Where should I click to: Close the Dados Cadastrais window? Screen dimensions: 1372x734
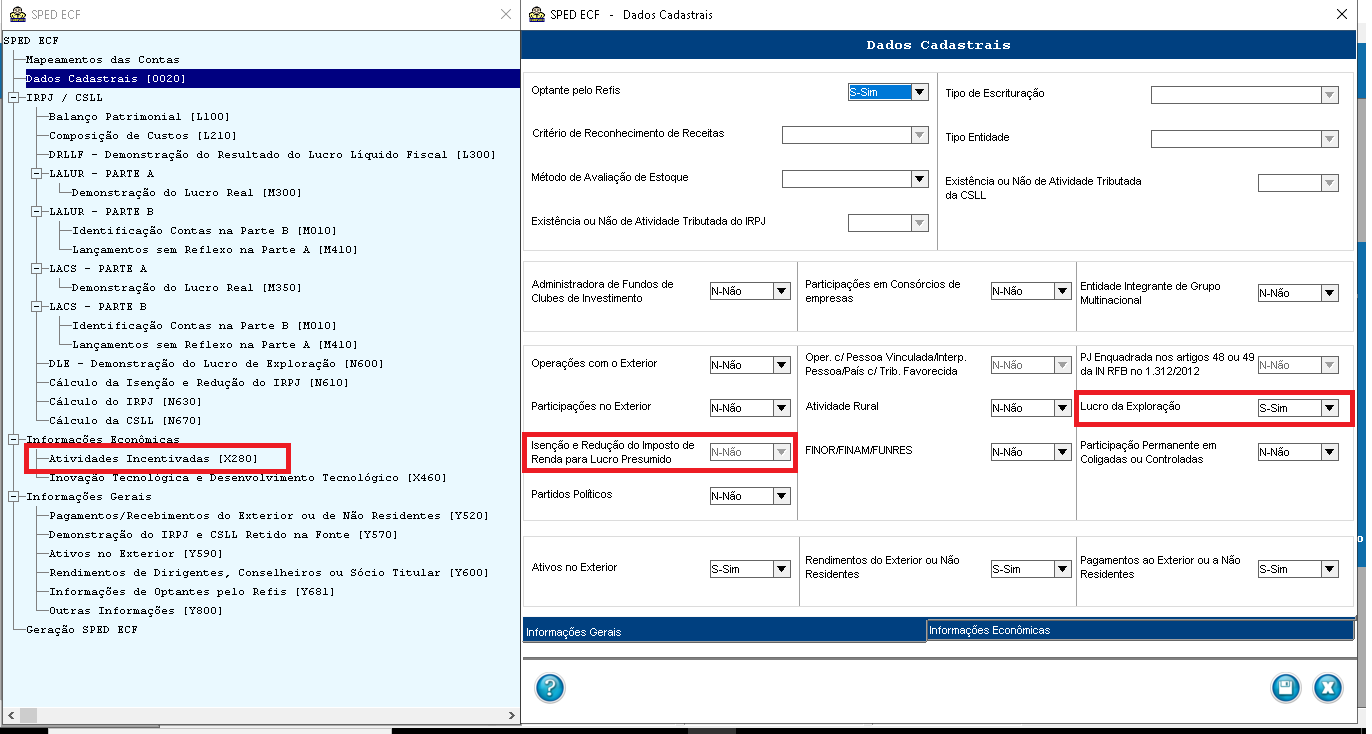pyautogui.click(x=1342, y=14)
